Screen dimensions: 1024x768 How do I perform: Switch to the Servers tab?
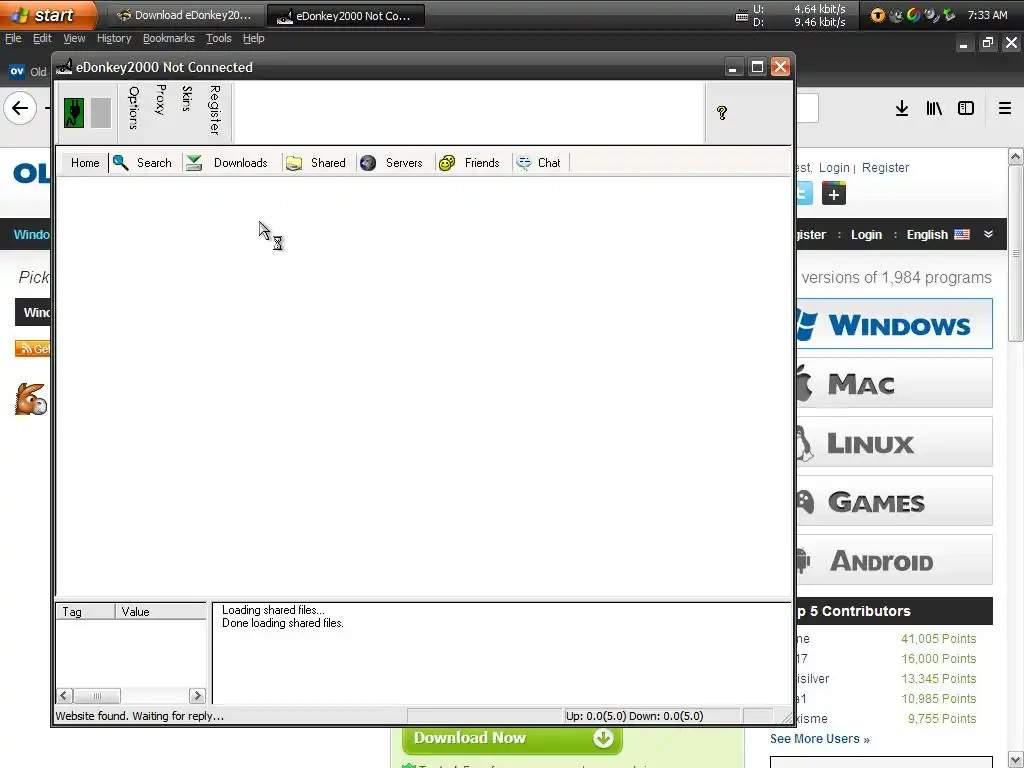point(404,163)
